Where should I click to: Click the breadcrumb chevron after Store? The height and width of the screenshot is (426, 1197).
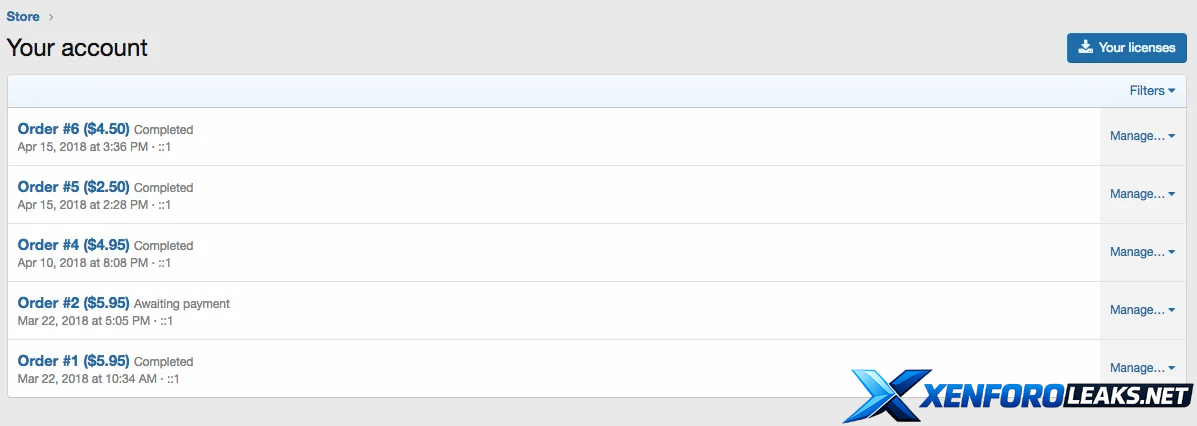51,16
